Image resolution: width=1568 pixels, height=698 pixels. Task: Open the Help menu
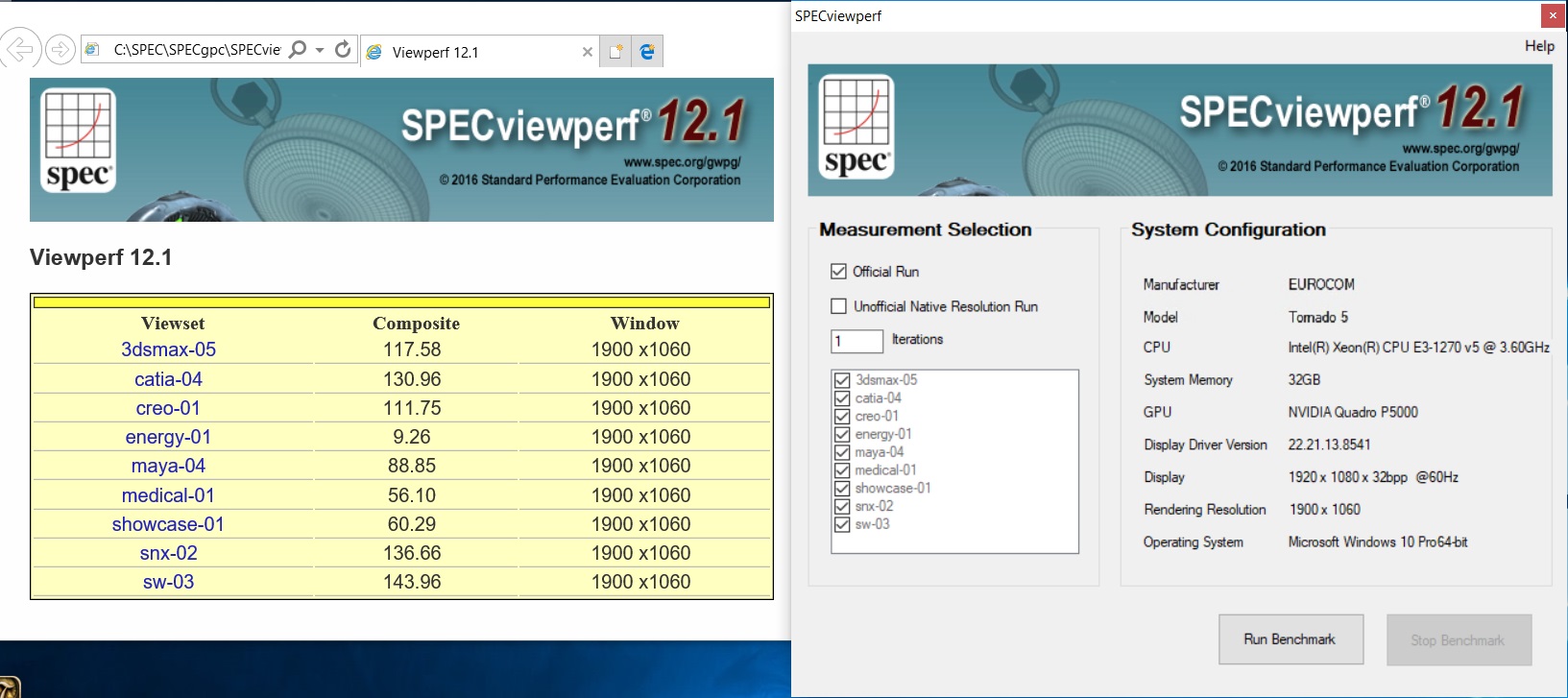coord(1538,46)
